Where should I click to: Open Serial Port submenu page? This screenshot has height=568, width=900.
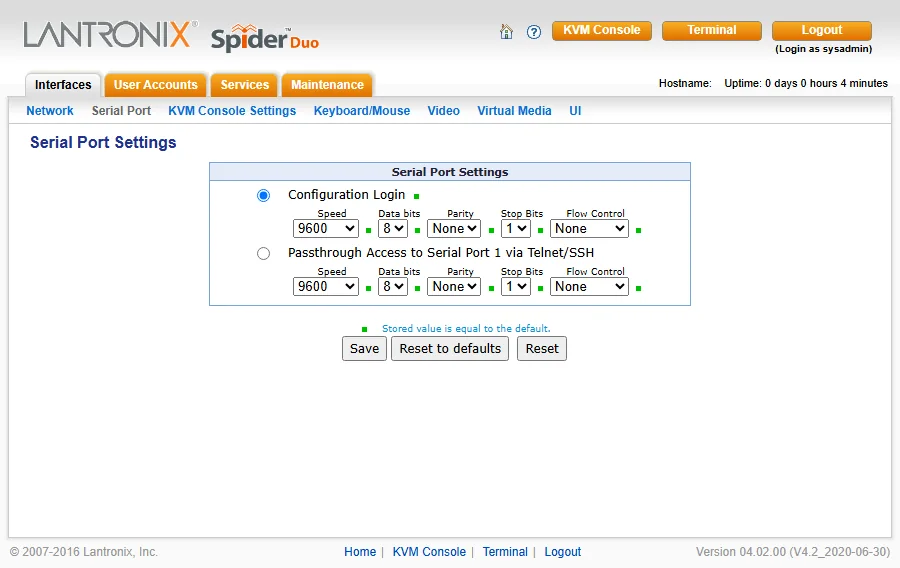coord(121,111)
